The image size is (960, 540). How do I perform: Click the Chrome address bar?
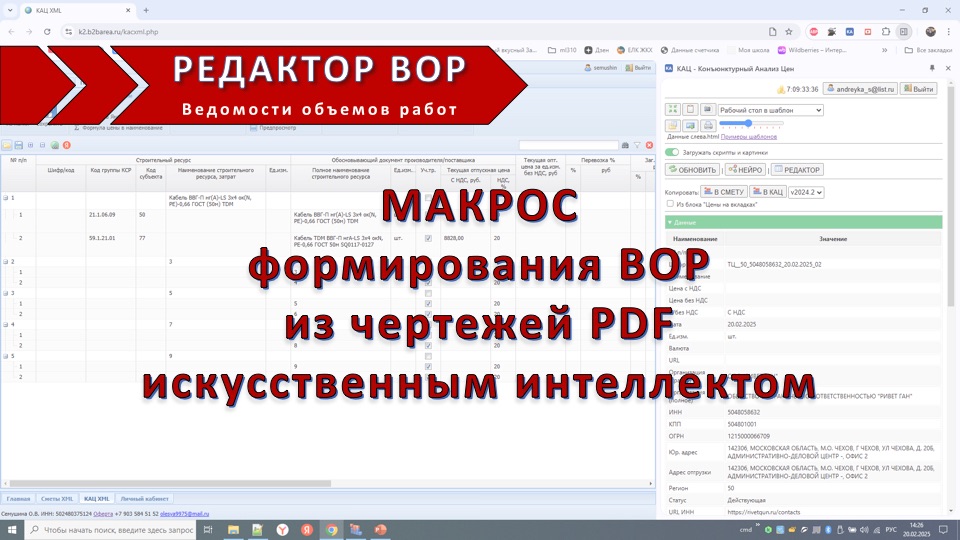pos(417,32)
